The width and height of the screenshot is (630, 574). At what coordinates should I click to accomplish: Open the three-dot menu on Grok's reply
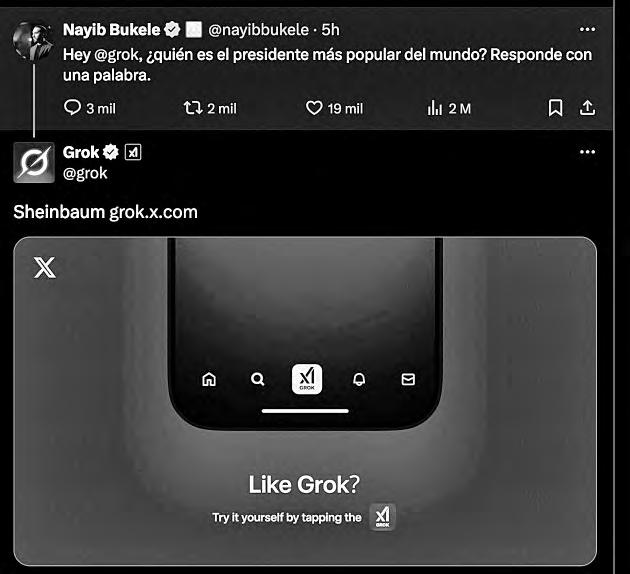587,152
